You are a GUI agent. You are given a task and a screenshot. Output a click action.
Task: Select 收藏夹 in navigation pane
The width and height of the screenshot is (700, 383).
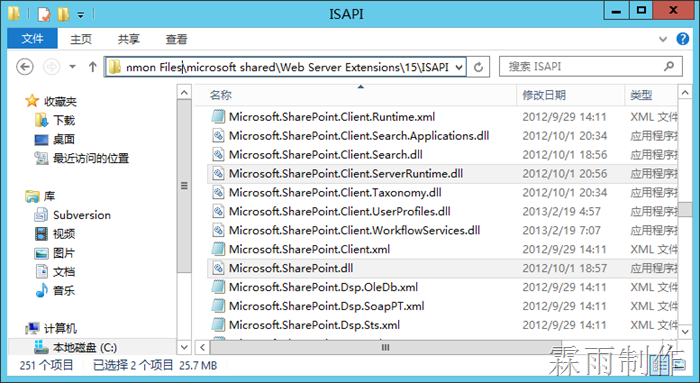coord(60,101)
